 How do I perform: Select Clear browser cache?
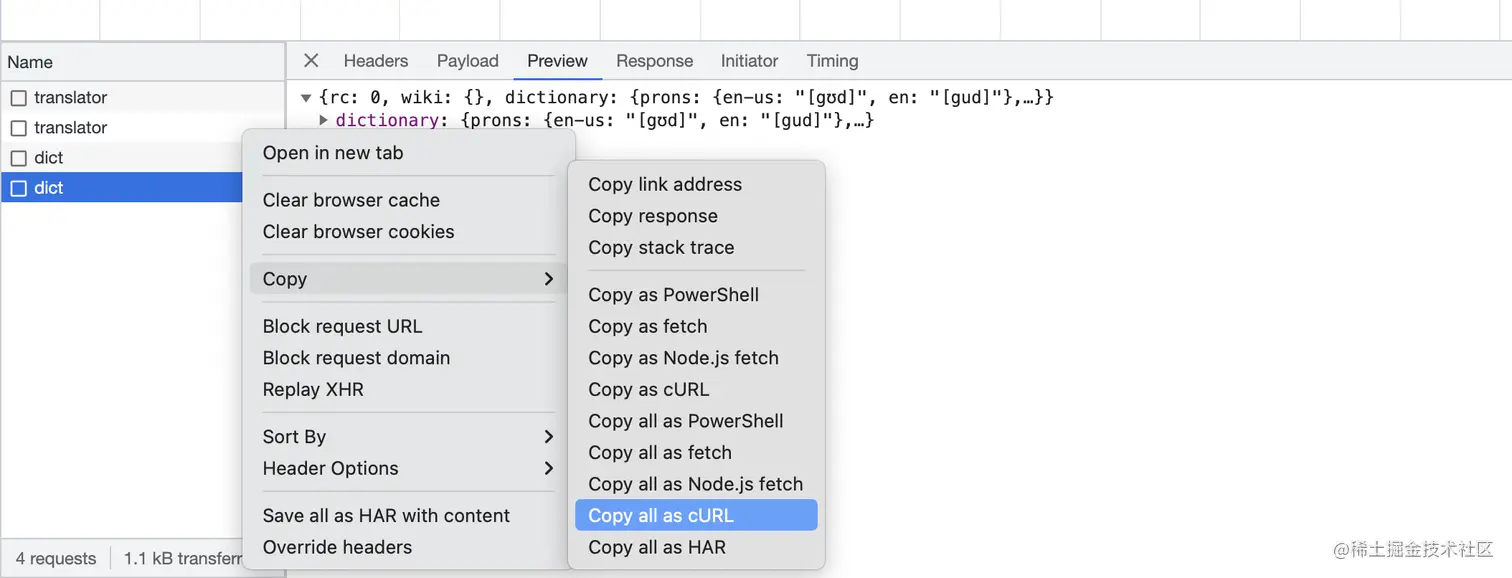pyautogui.click(x=351, y=200)
